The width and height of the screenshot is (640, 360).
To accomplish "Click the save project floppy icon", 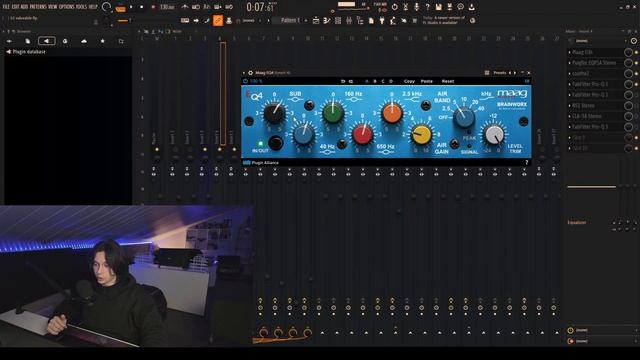I will [438, 7].
